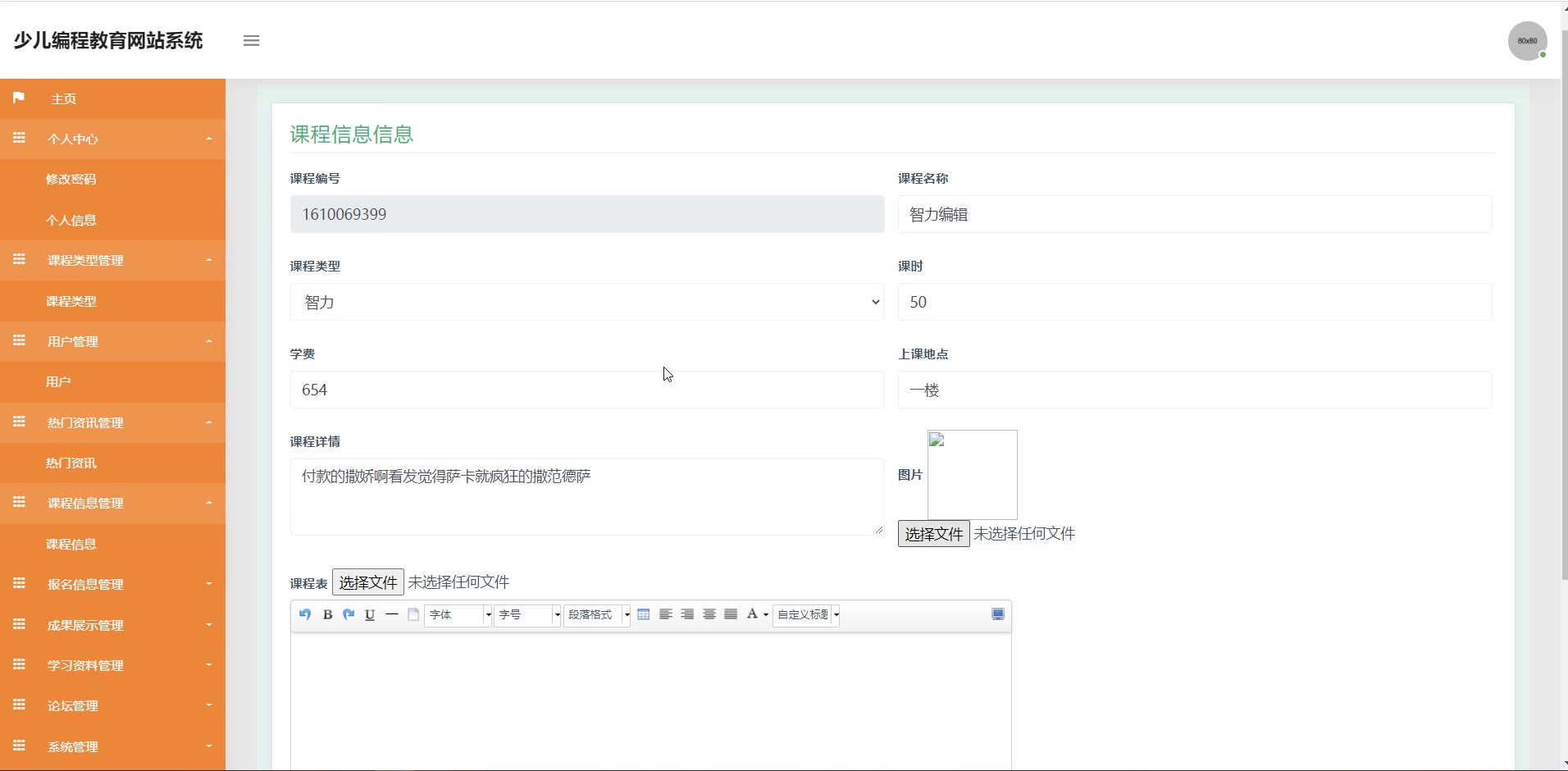Click grid icon beside 用户管理
Viewport: 1568px width, 771px height.
19,340
